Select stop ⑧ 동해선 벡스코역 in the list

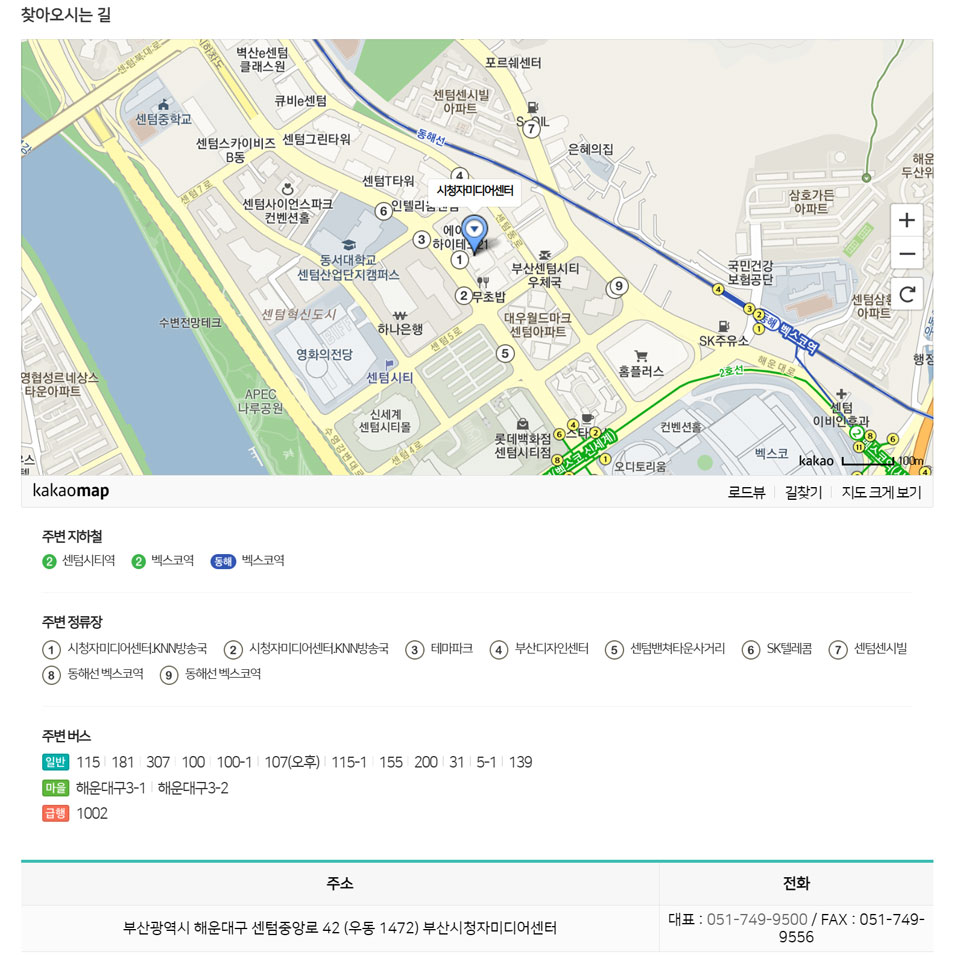tap(93, 675)
